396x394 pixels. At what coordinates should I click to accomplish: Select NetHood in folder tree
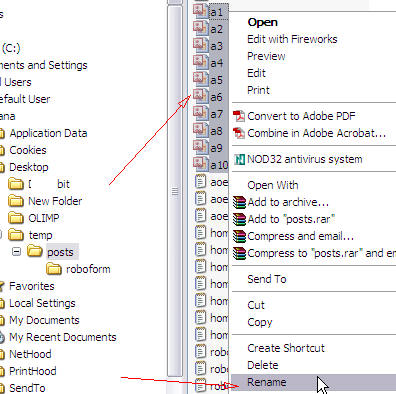tap(30, 354)
